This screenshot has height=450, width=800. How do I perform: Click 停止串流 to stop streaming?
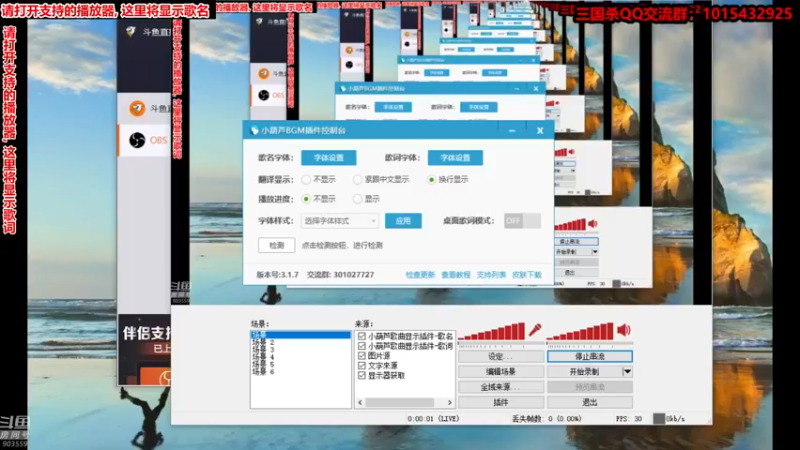click(x=590, y=356)
